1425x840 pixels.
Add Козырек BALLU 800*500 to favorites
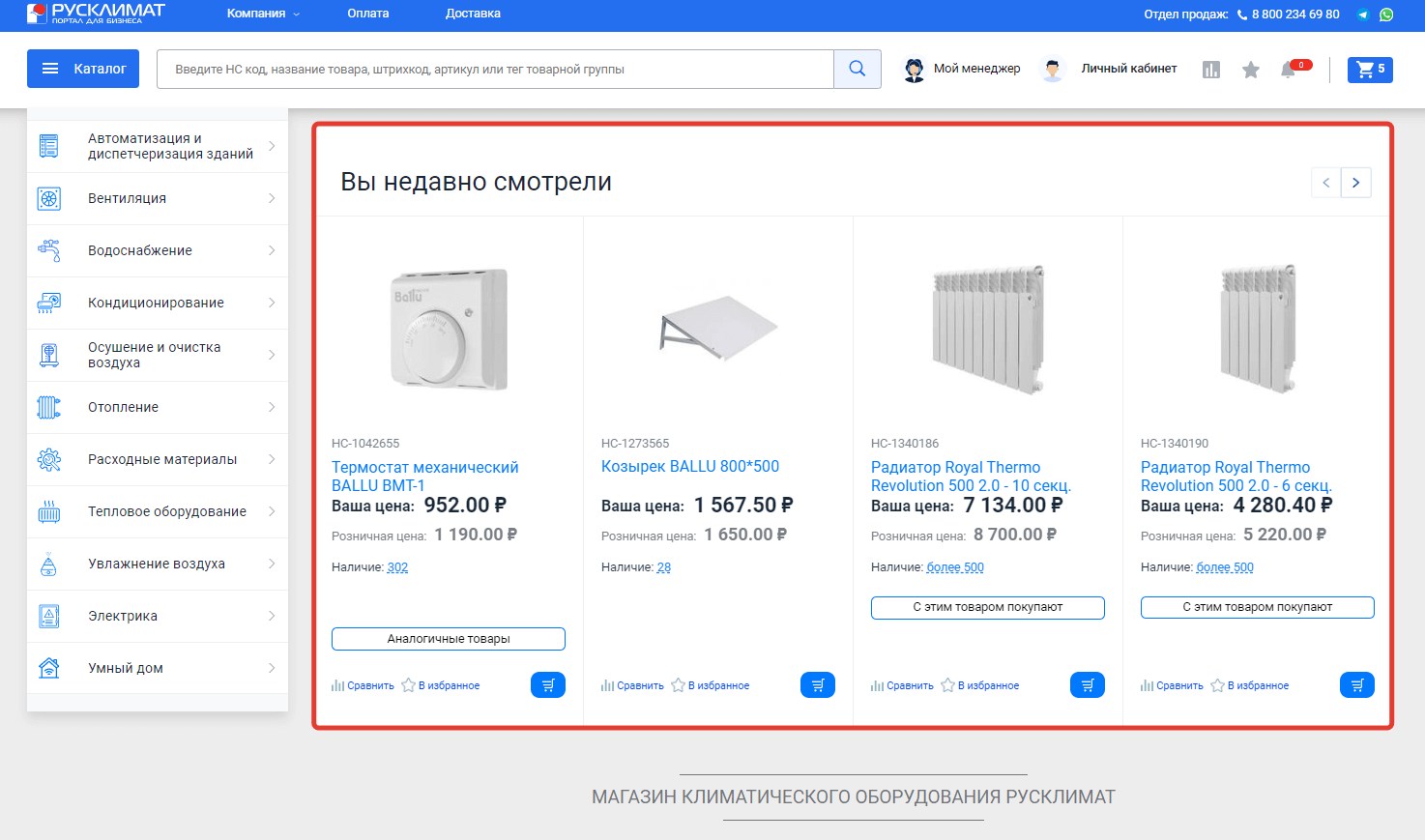click(x=711, y=685)
